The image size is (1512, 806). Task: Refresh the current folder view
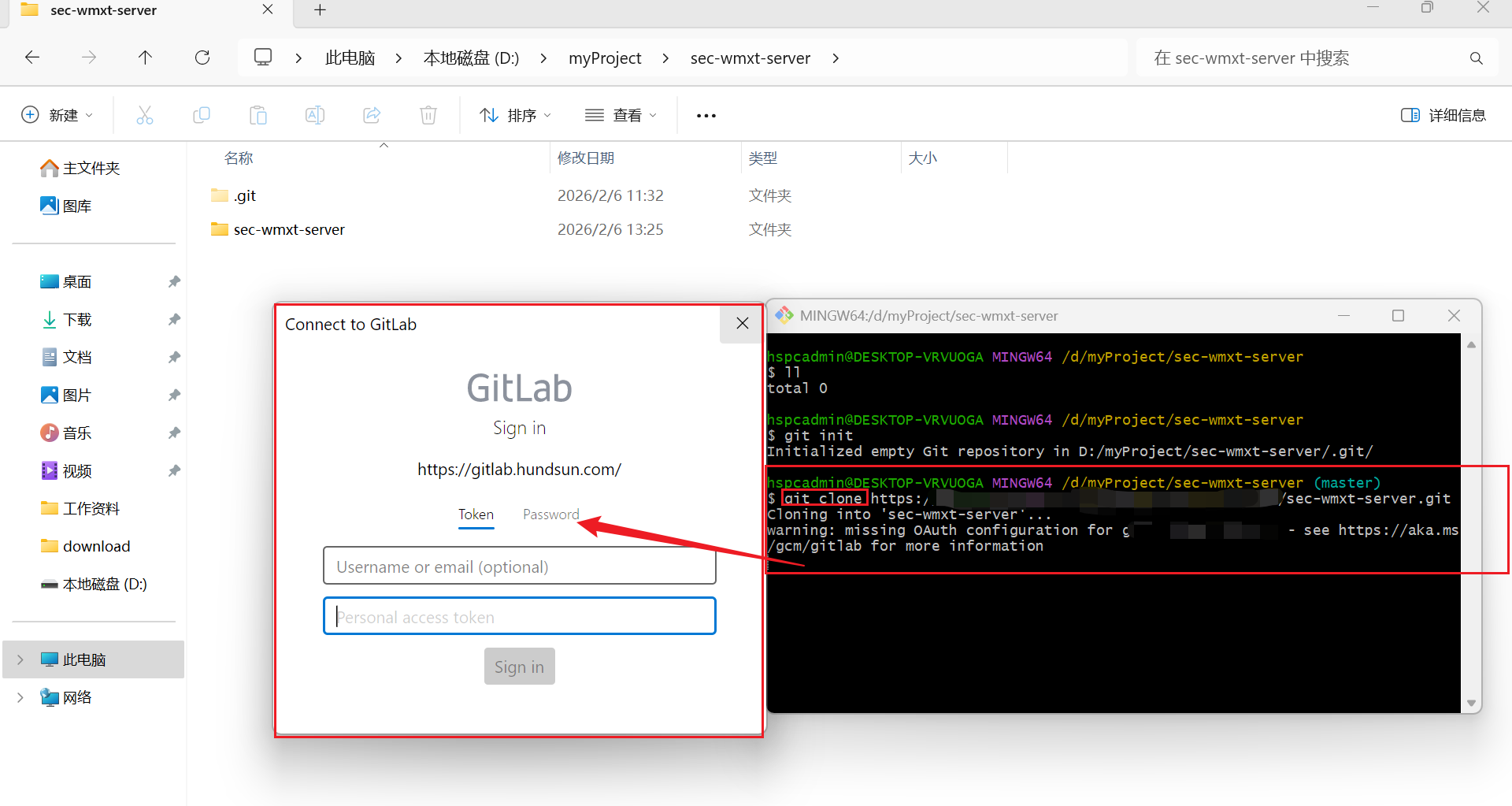click(x=202, y=58)
